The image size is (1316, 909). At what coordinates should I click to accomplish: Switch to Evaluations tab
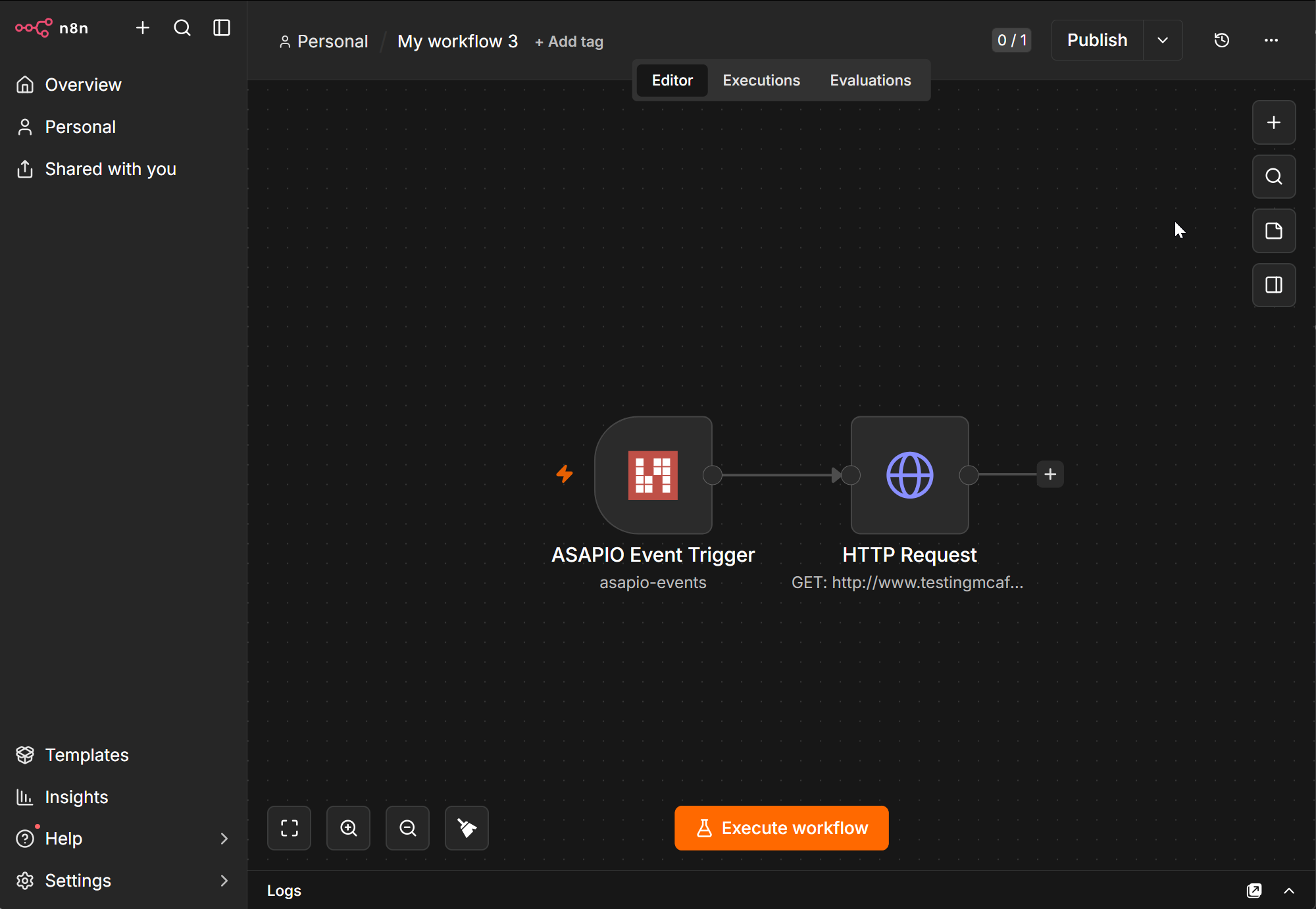(x=871, y=80)
